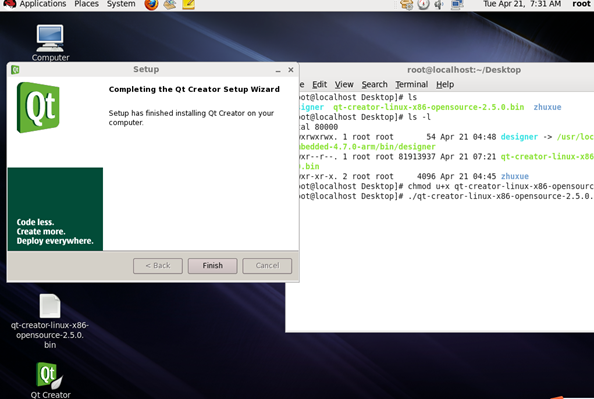Click the root user label in panel
This screenshot has width=594, height=399.
[581, 4]
